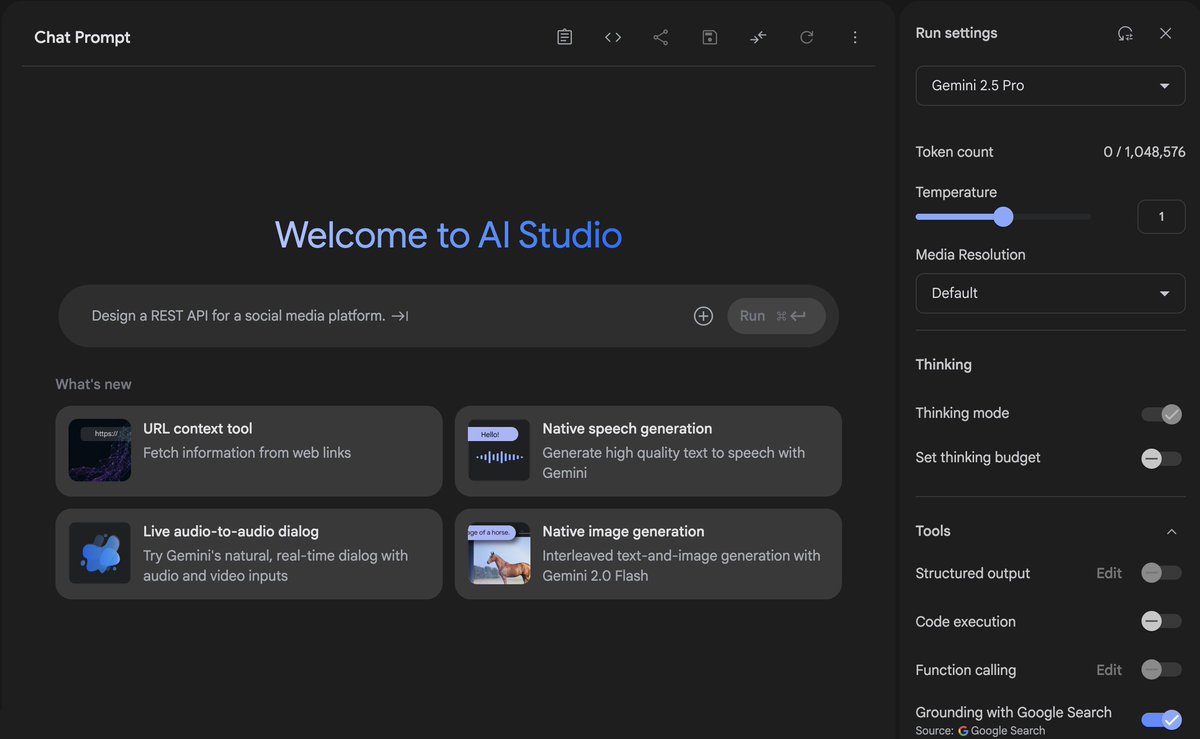Click the Run button
Screen dimensions: 1200x739
776,316
